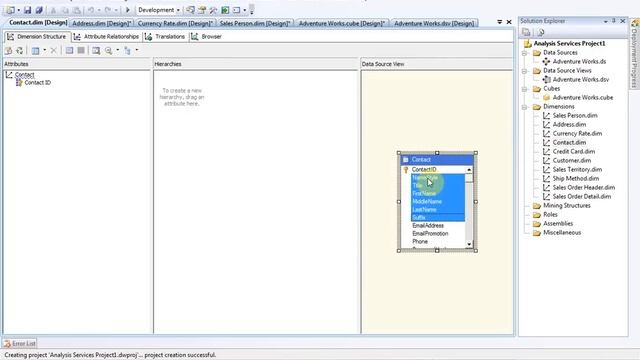Screen dimensions: 640x360
Task: Select Adventure Works.ds data source
Action: (x=579, y=62)
